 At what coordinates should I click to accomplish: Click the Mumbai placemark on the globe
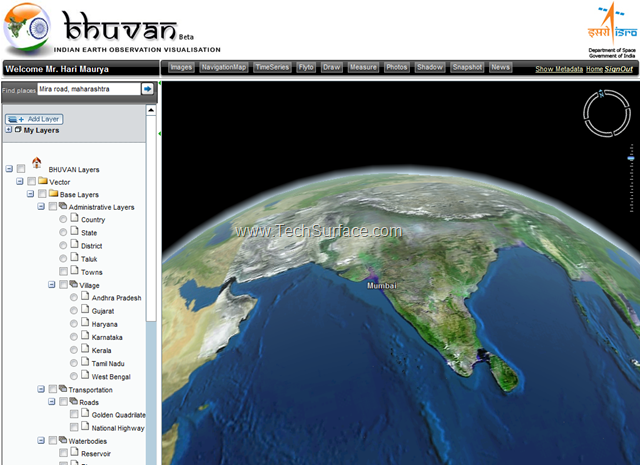pos(380,286)
